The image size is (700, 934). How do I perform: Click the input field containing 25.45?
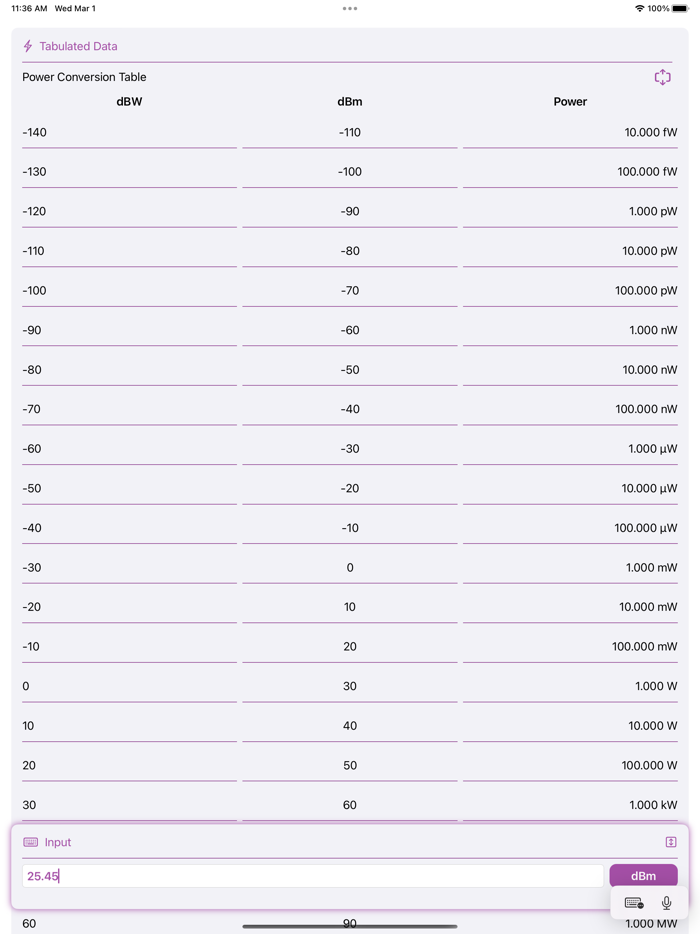click(x=312, y=876)
